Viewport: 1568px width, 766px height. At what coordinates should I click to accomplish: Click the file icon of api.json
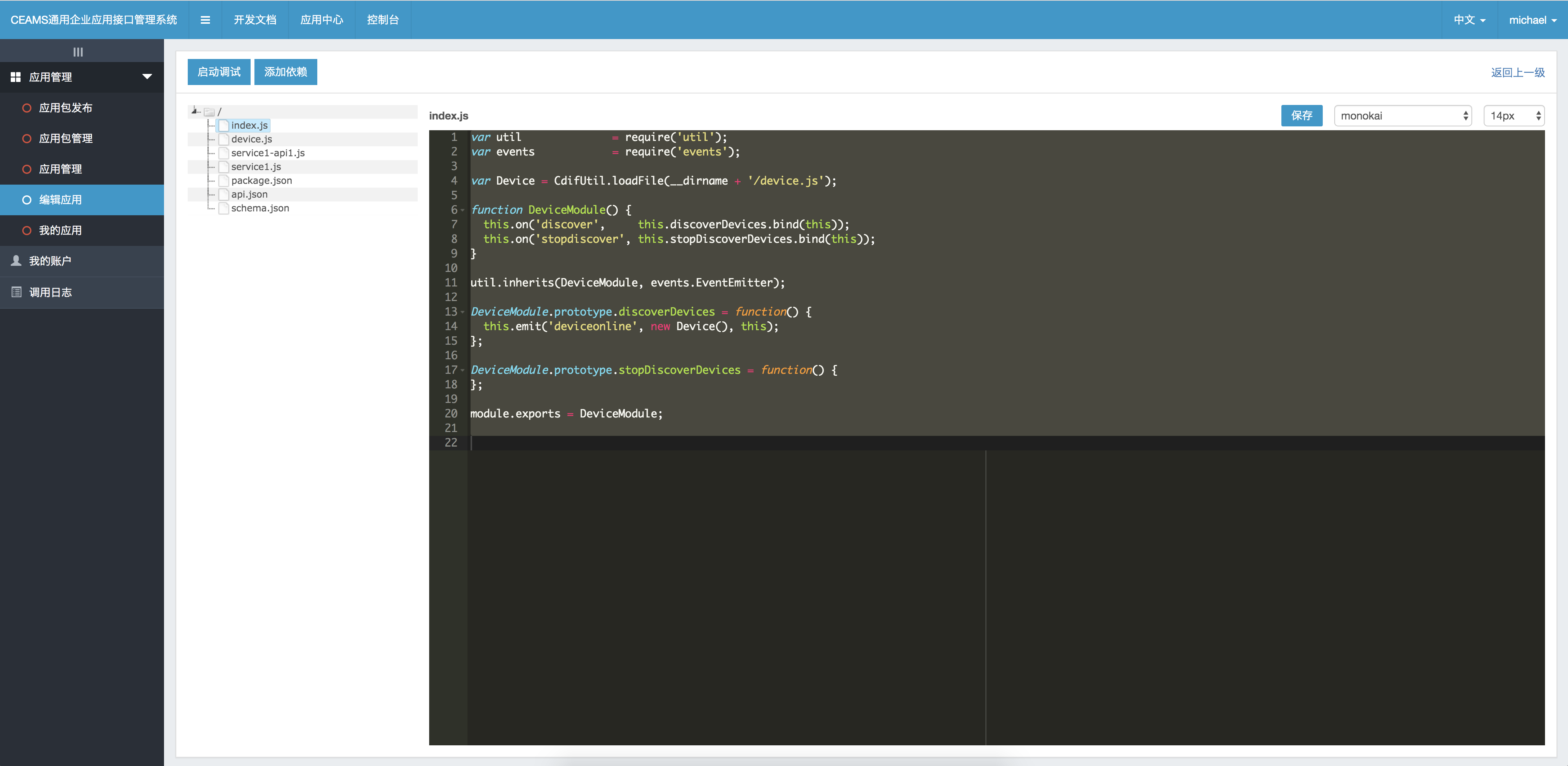tap(223, 194)
